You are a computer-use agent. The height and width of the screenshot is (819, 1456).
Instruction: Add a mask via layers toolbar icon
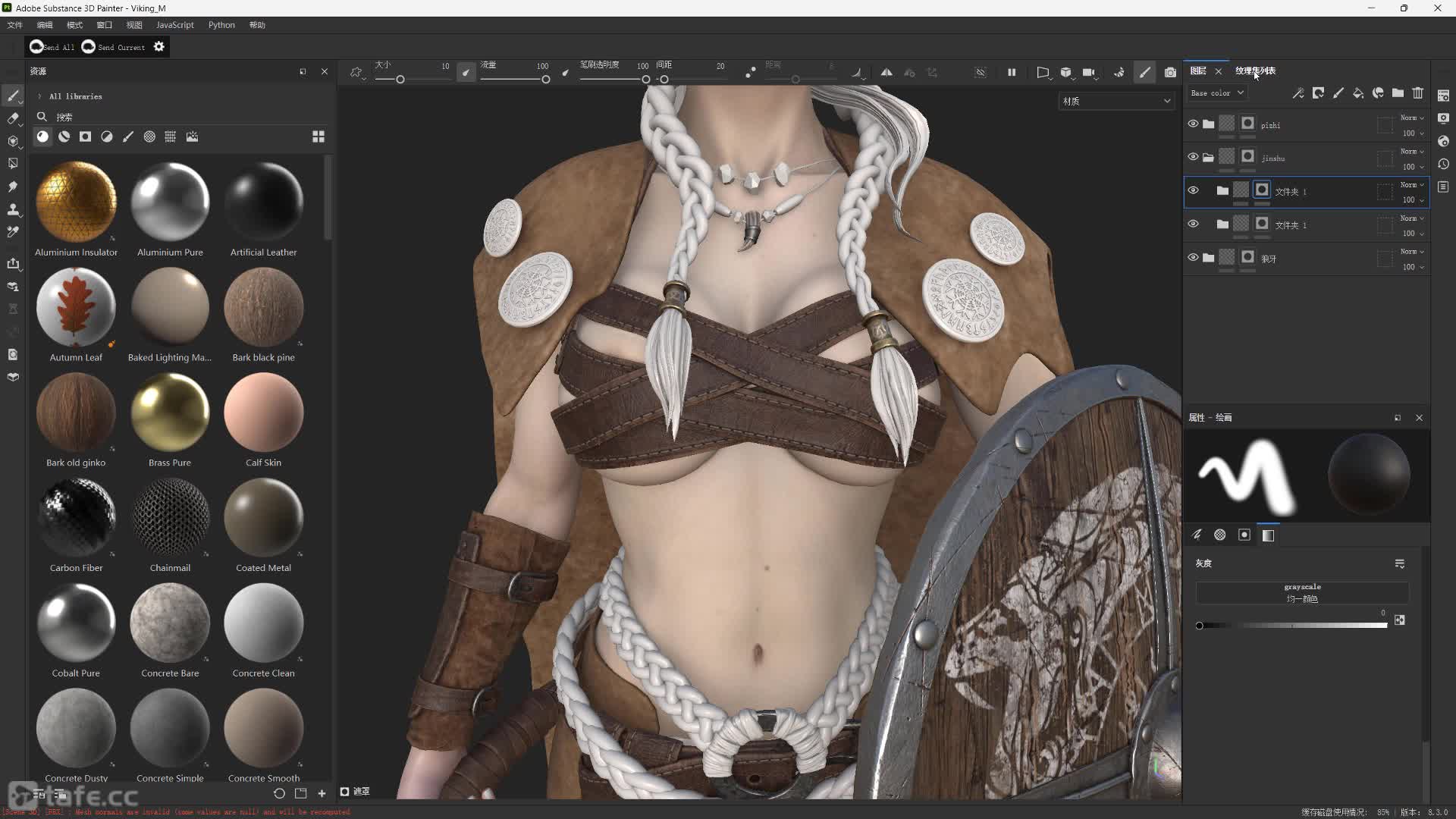pos(1319,93)
